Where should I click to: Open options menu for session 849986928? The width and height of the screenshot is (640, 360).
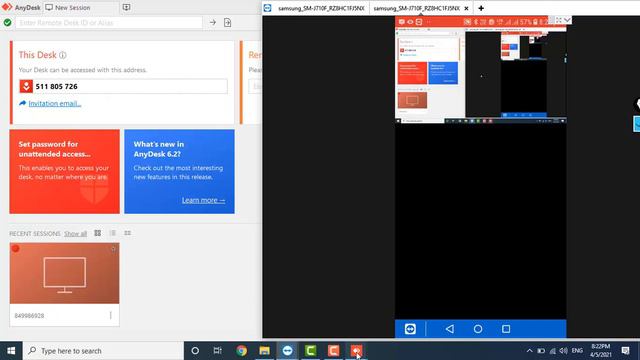tap(111, 316)
